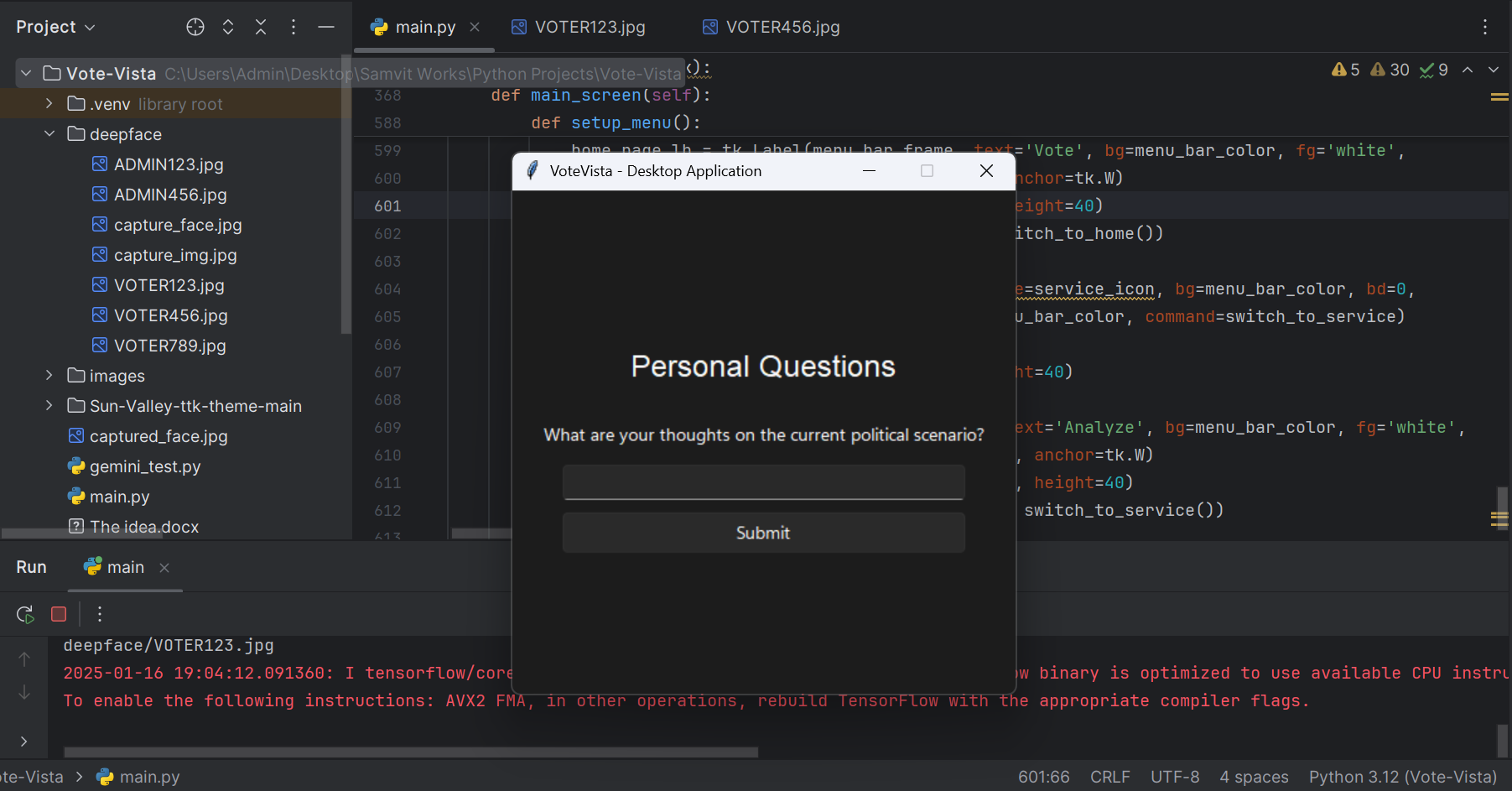Select the Run tool window tab

coord(31,567)
